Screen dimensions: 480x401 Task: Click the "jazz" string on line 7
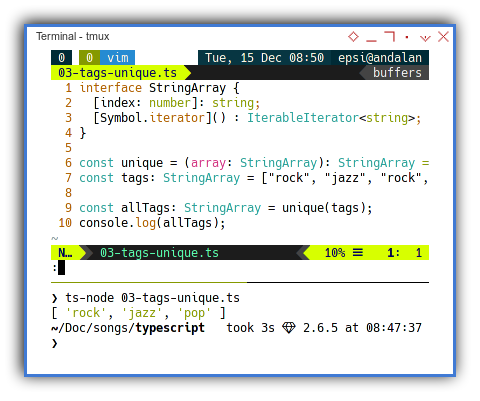[345, 178]
